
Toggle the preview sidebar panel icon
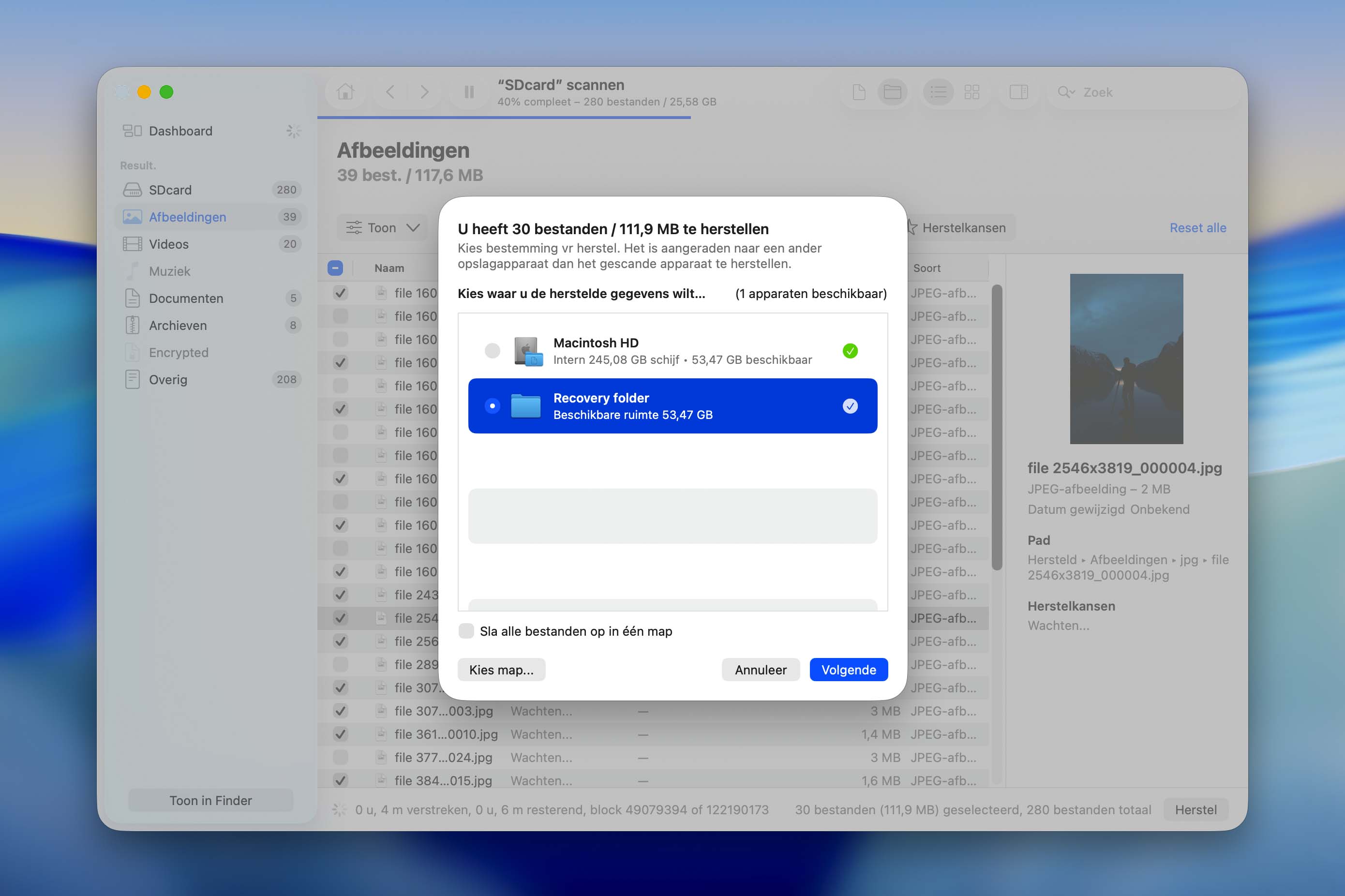1018,91
